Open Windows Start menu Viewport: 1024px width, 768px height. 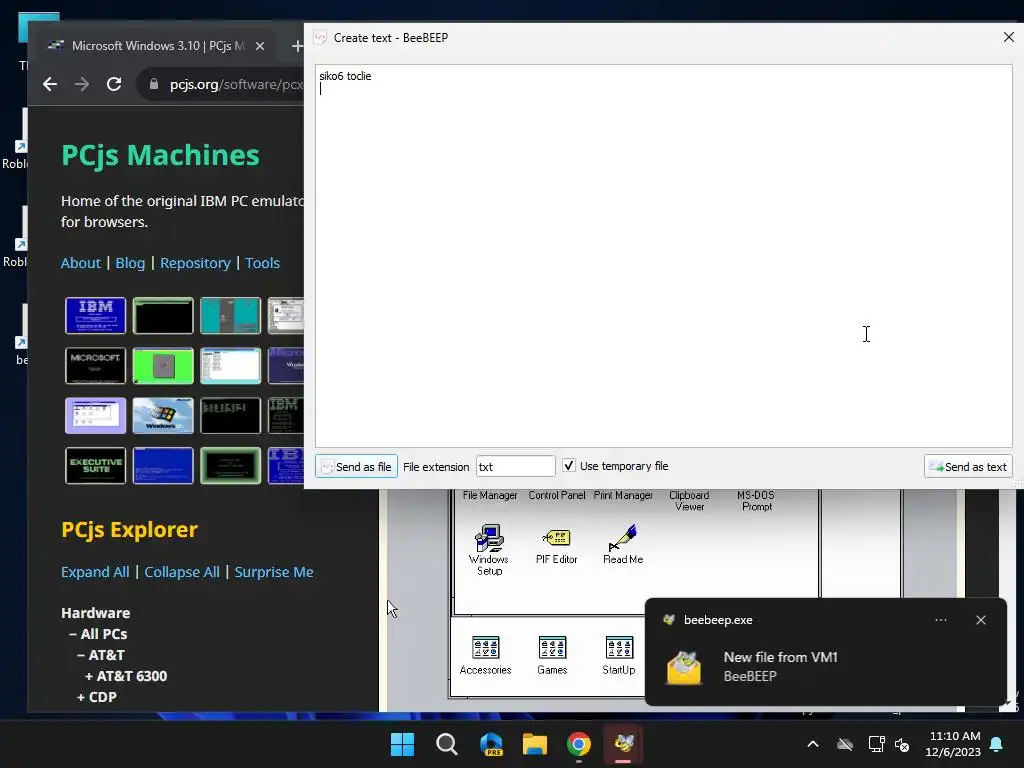(402, 744)
